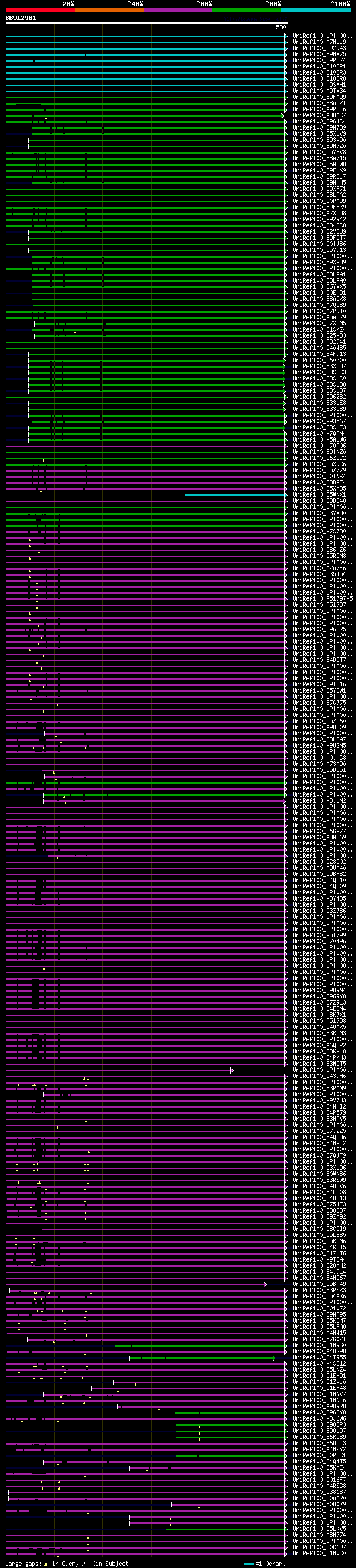
Task: Select the UniRef100_A9SYH1 label
Action: (x=319, y=85)
